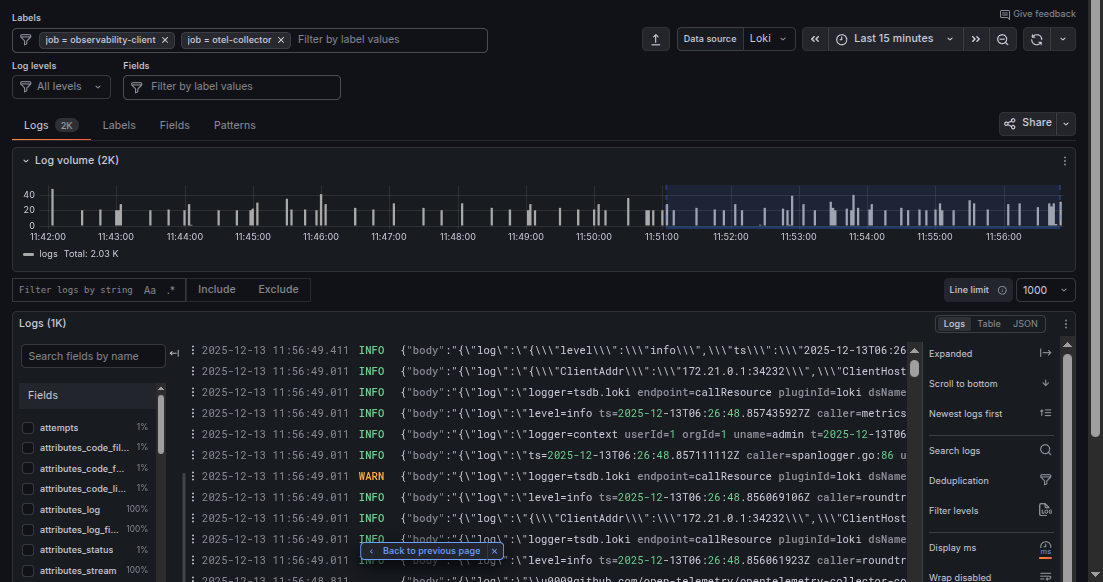Viewport: 1103px width, 582px height.
Task: Click the upload/export icon button
Action: coord(656,39)
